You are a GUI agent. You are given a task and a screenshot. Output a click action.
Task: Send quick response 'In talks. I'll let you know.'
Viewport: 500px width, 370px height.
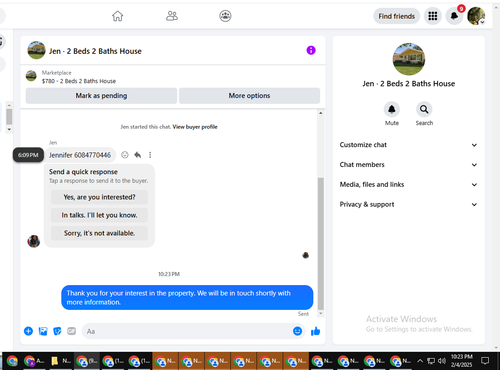[99, 215]
